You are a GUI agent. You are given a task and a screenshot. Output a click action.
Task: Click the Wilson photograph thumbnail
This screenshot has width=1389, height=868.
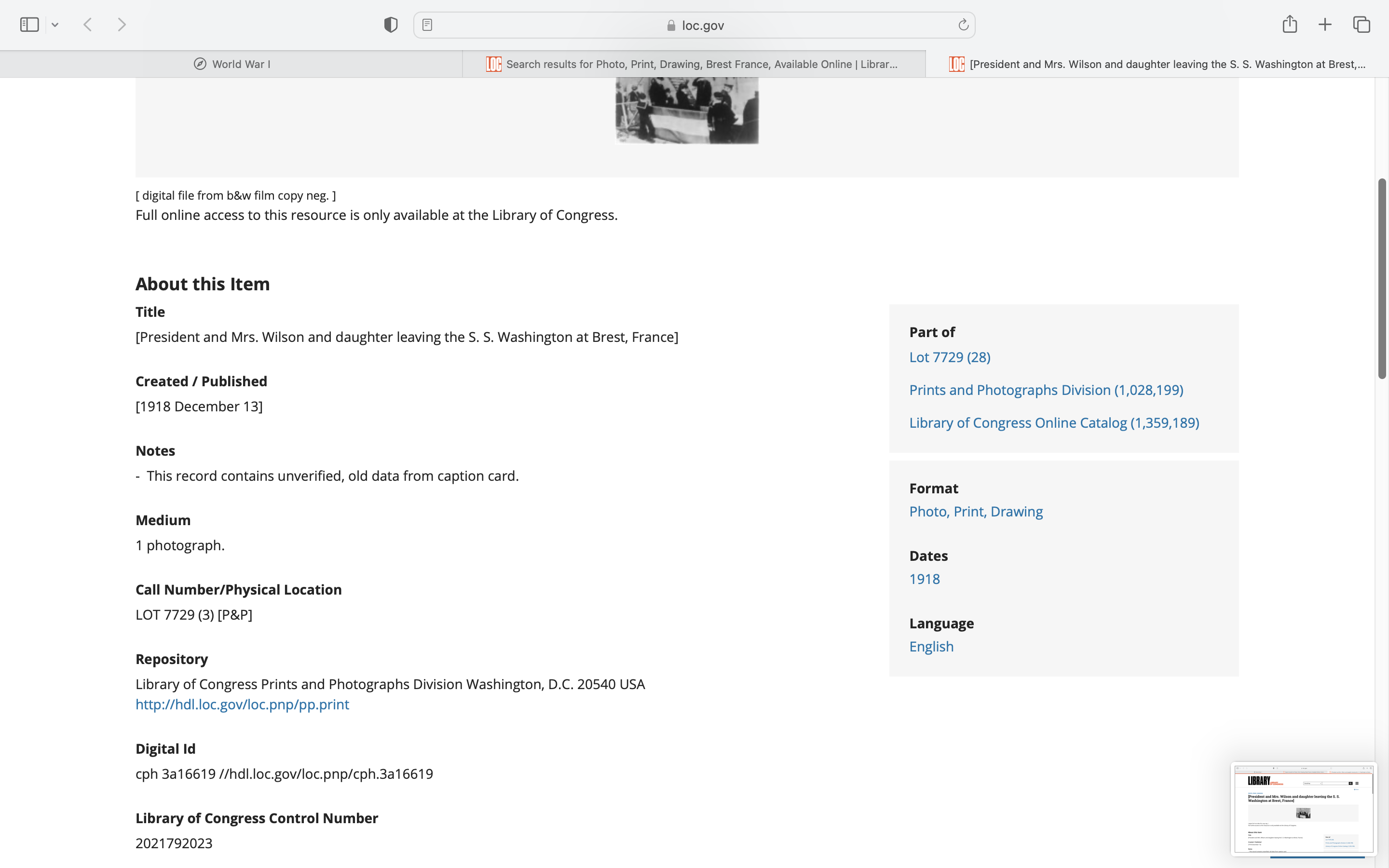pyautogui.click(x=686, y=110)
